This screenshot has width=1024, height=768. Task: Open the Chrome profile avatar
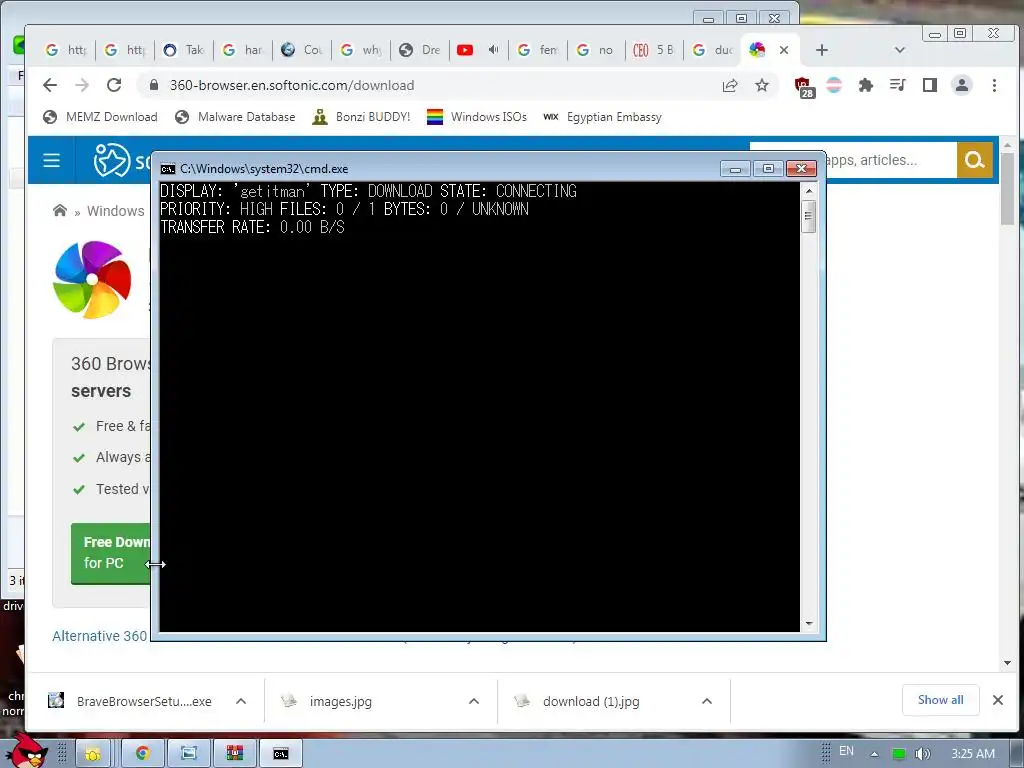click(x=962, y=85)
